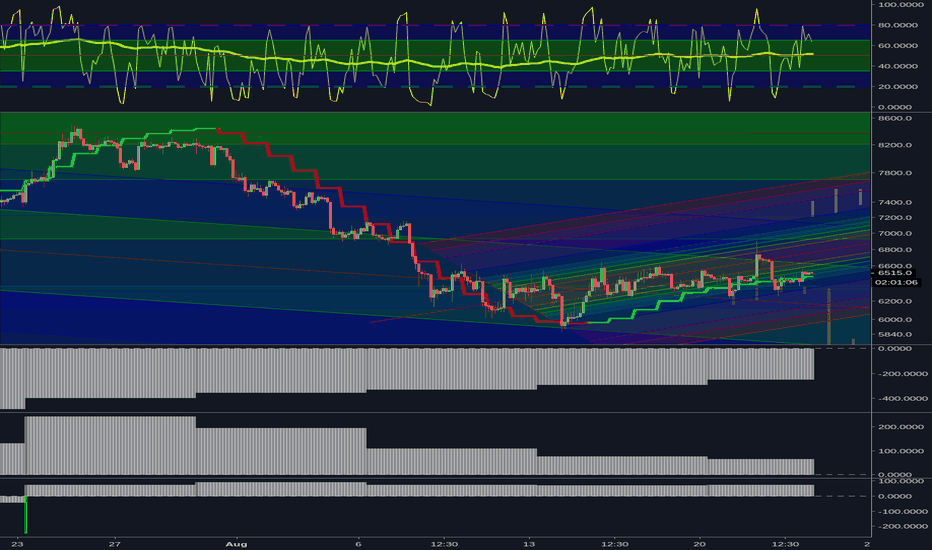Click the bar countdown timer 02:01:06
The height and width of the screenshot is (550, 932).
pyautogui.click(x=896, y=282)
